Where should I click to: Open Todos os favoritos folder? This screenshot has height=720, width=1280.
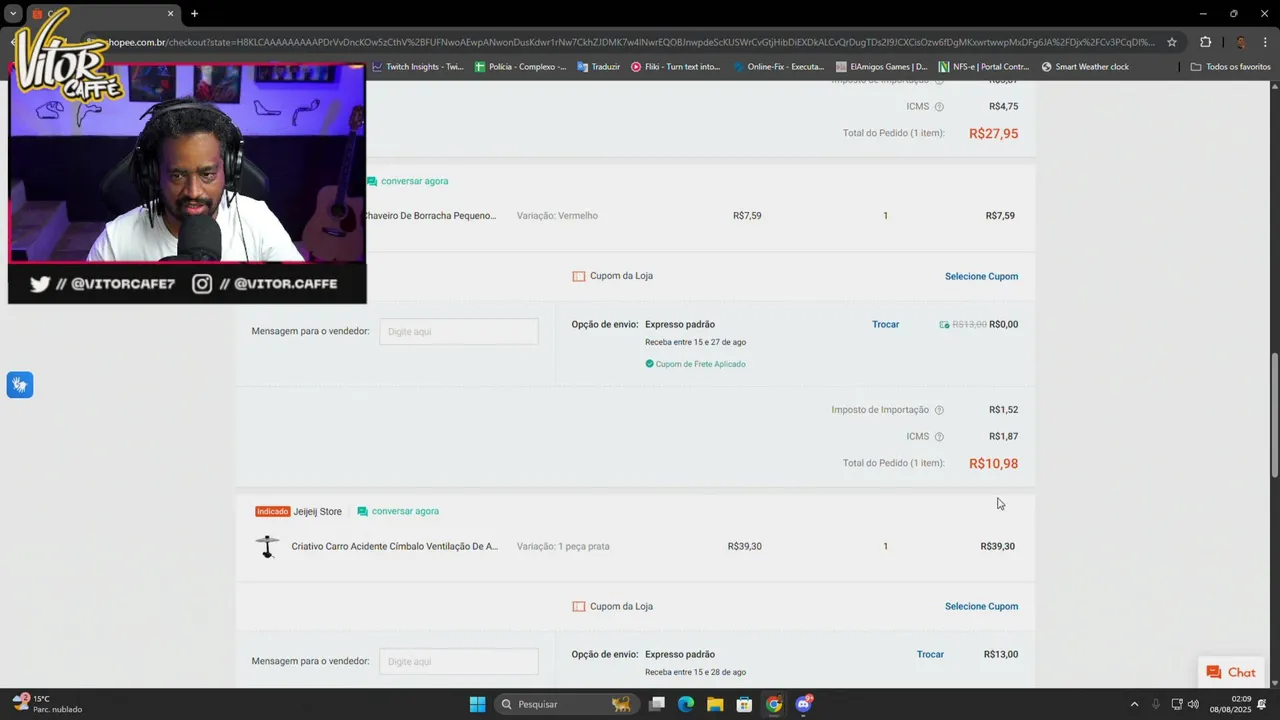tap(1230, 67)
